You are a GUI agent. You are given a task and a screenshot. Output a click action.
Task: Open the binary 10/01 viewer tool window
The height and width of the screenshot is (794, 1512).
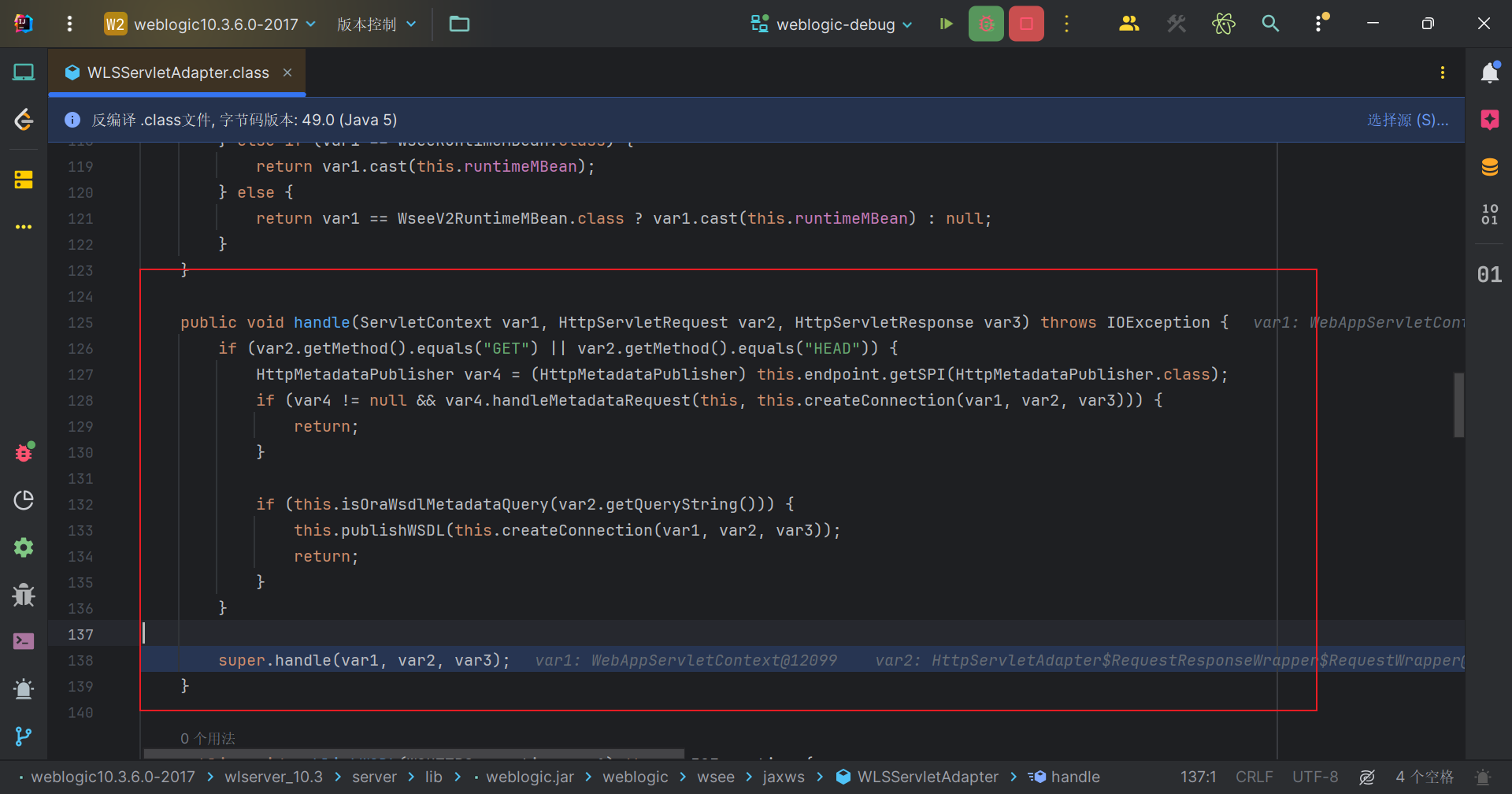tap(1490, 214)
